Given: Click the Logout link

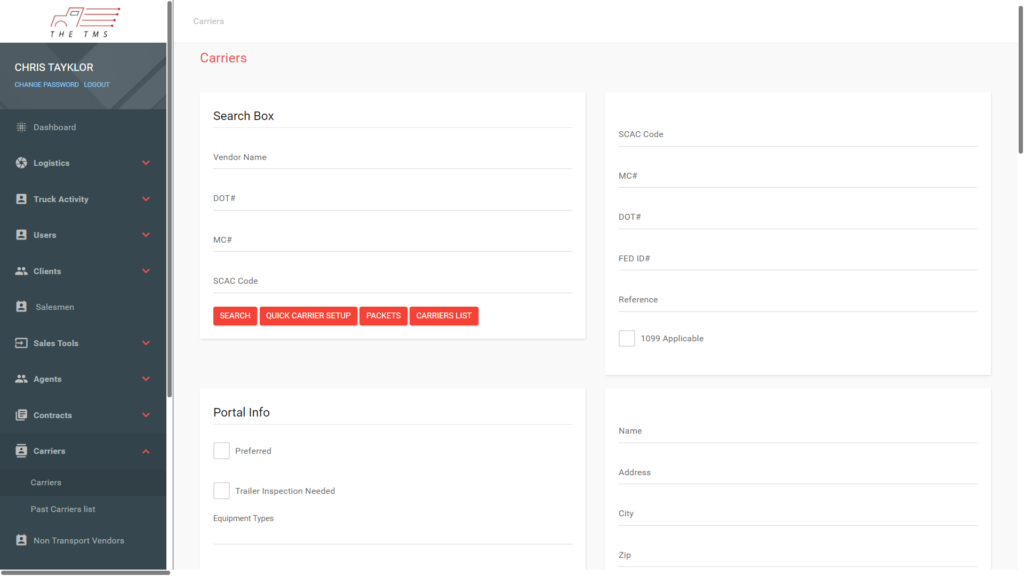Looking at the screenshot, I should click(97, 85).
